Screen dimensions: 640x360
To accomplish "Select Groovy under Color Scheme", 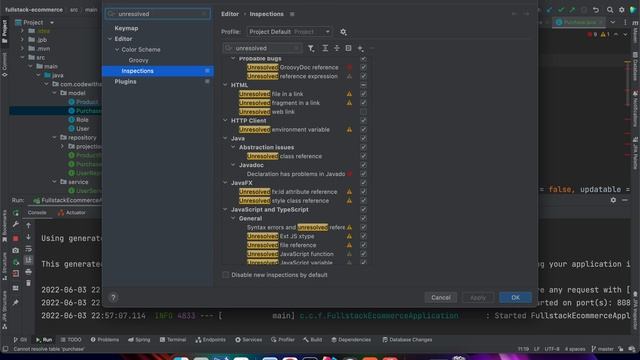I will [x=138, y=60].
